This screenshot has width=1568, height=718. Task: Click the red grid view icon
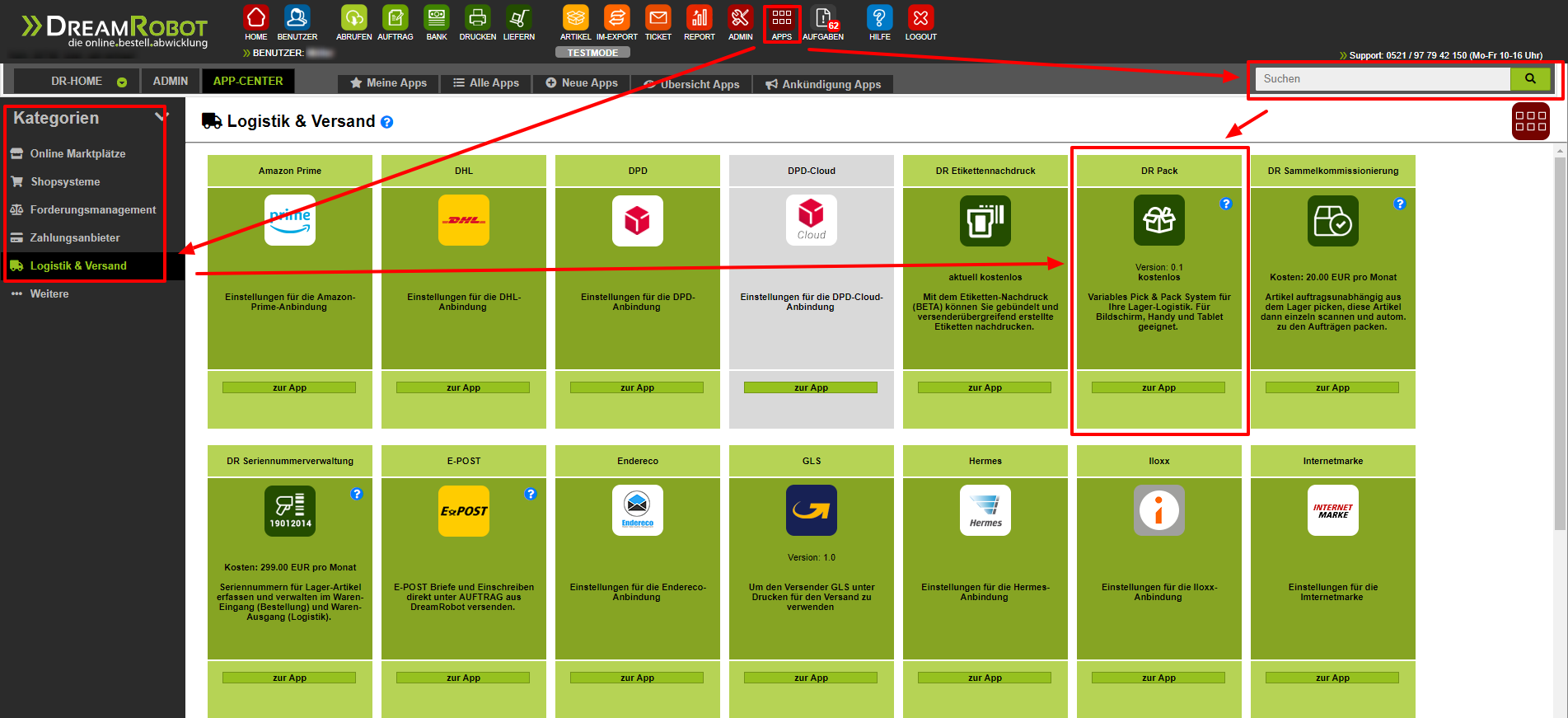[1530, 121]
